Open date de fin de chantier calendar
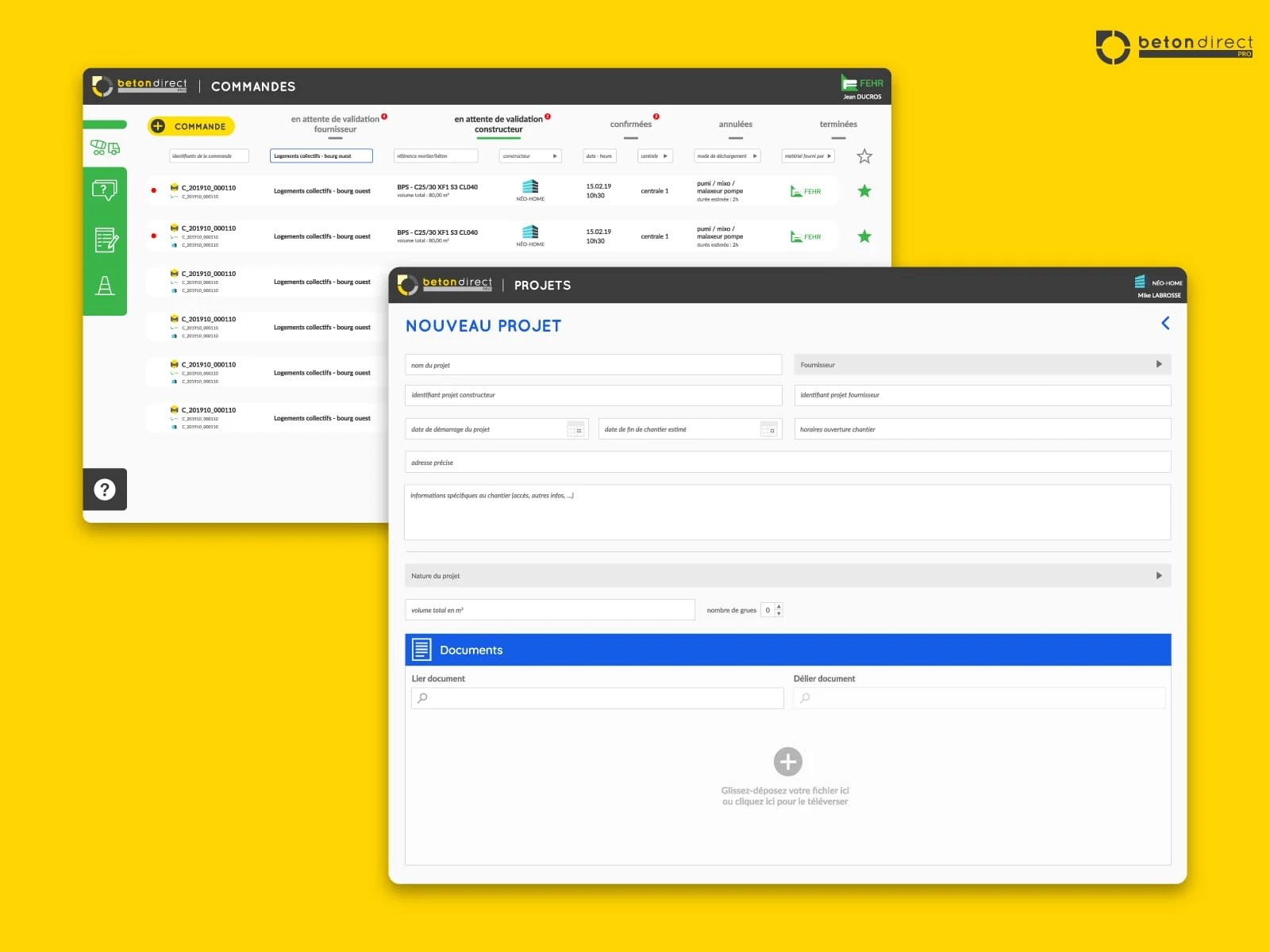This screenshot has height=952, width=1270. pos(768,429)
